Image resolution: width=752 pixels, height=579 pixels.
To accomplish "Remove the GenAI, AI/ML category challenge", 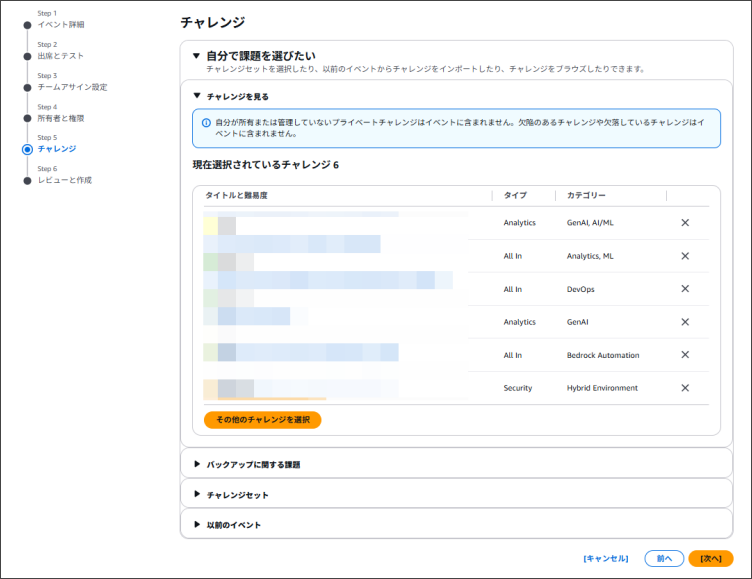I will click(685, 223).
